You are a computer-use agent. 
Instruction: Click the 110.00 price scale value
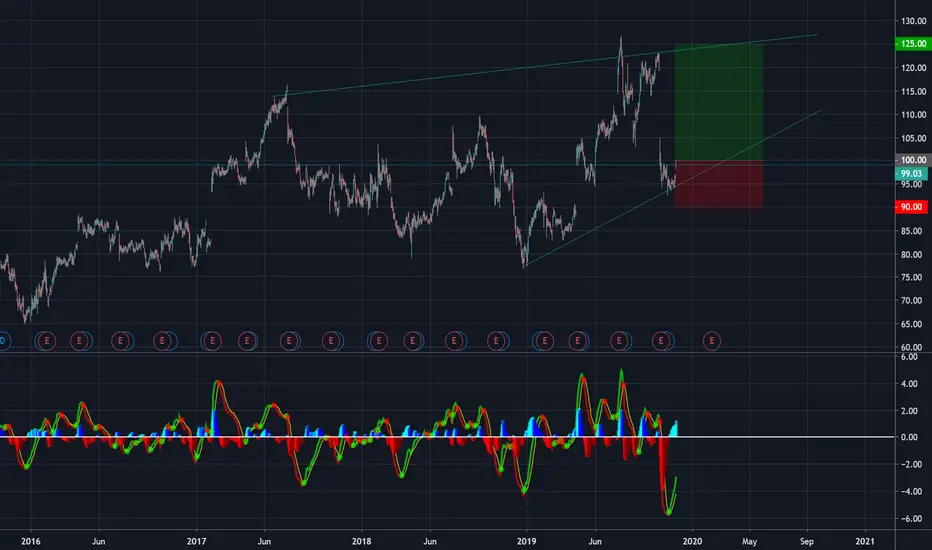[914, 115]
